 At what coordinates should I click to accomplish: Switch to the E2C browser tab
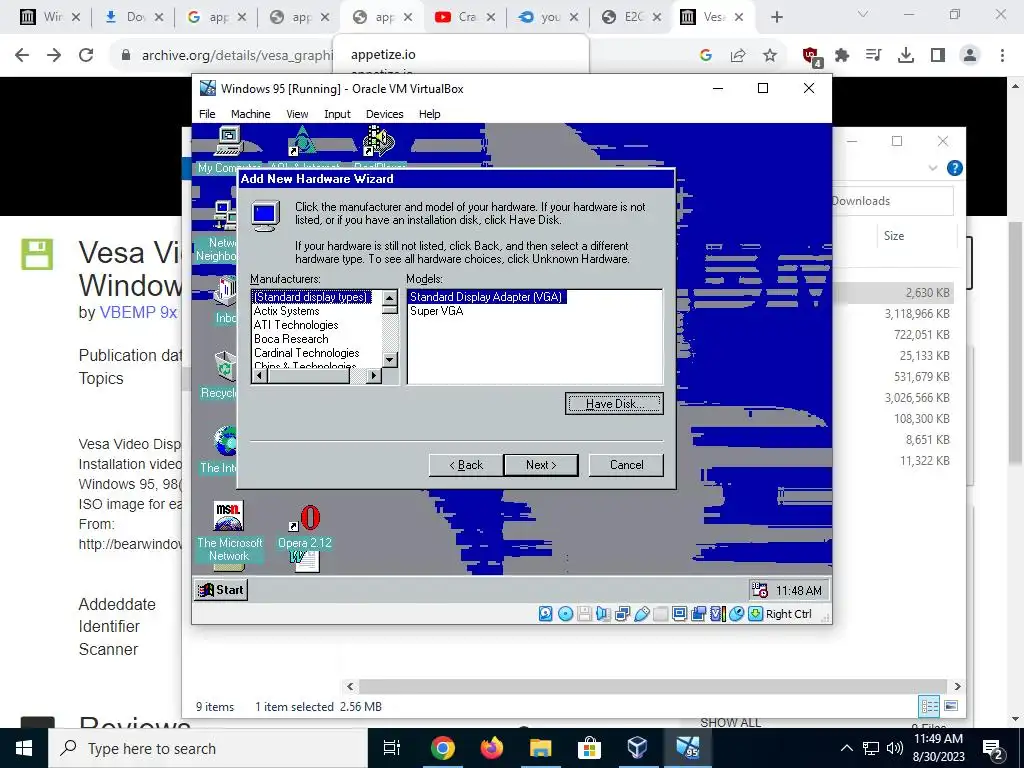click(x=631, y=17)
